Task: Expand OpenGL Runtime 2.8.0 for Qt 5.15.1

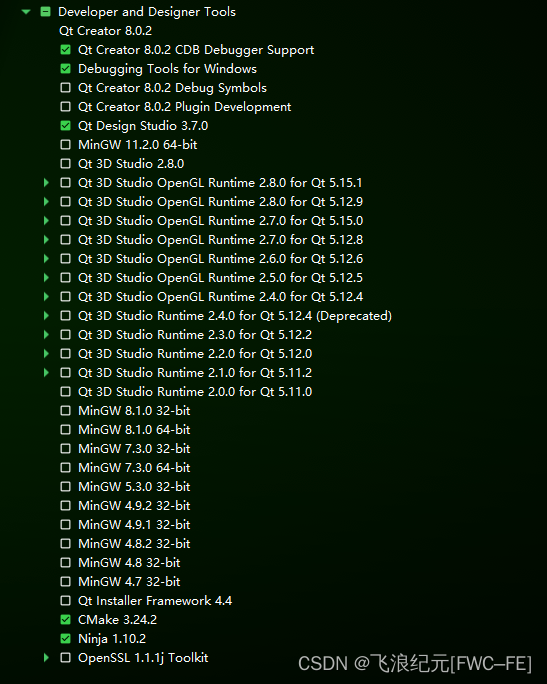Action: (46, 183)
